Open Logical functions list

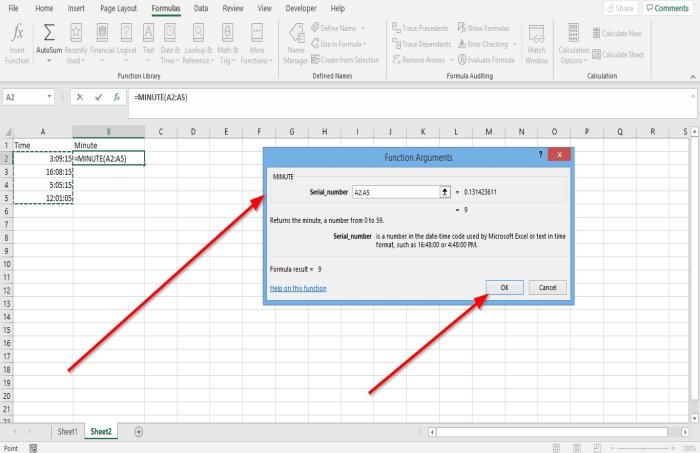coord(126,44)
